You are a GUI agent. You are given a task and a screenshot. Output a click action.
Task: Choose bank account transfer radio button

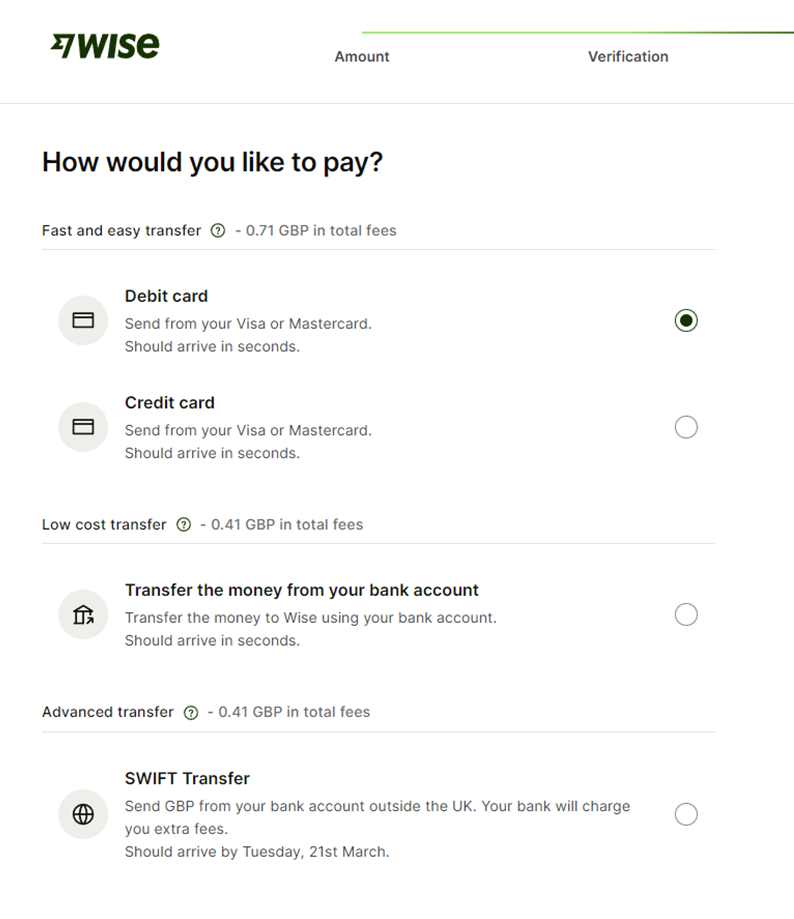(x=686, y=615)
